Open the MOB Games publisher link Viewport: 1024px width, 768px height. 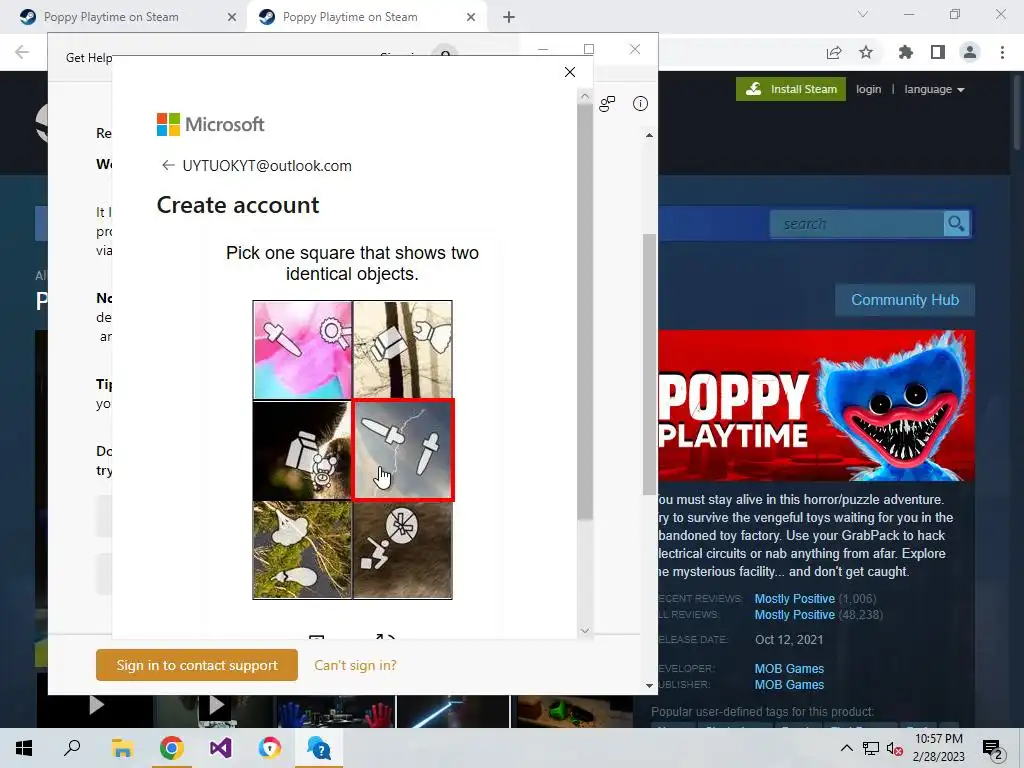click(x=789, y=685)
